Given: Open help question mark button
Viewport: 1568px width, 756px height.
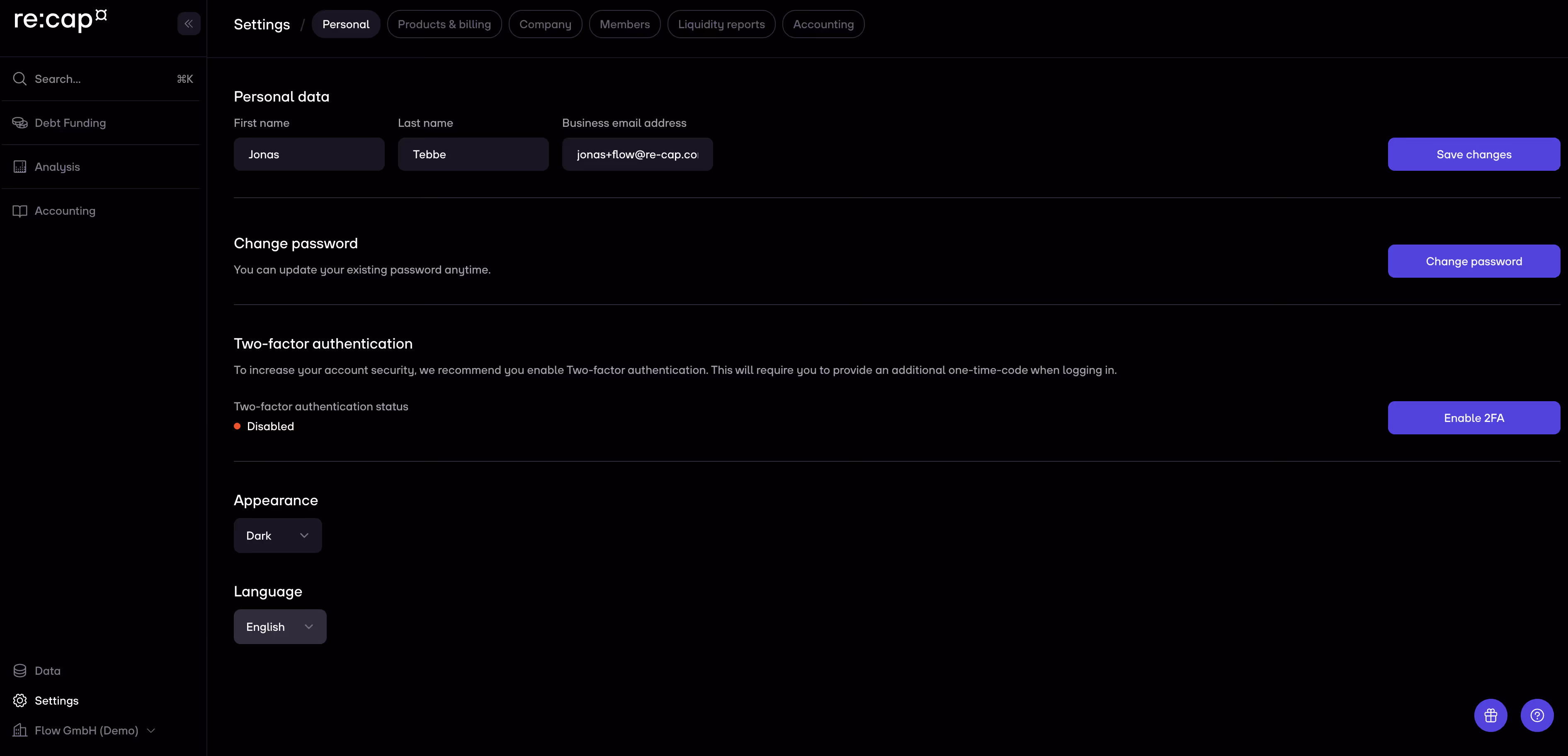Looking at the screenshot, I should click(1537, 715).
